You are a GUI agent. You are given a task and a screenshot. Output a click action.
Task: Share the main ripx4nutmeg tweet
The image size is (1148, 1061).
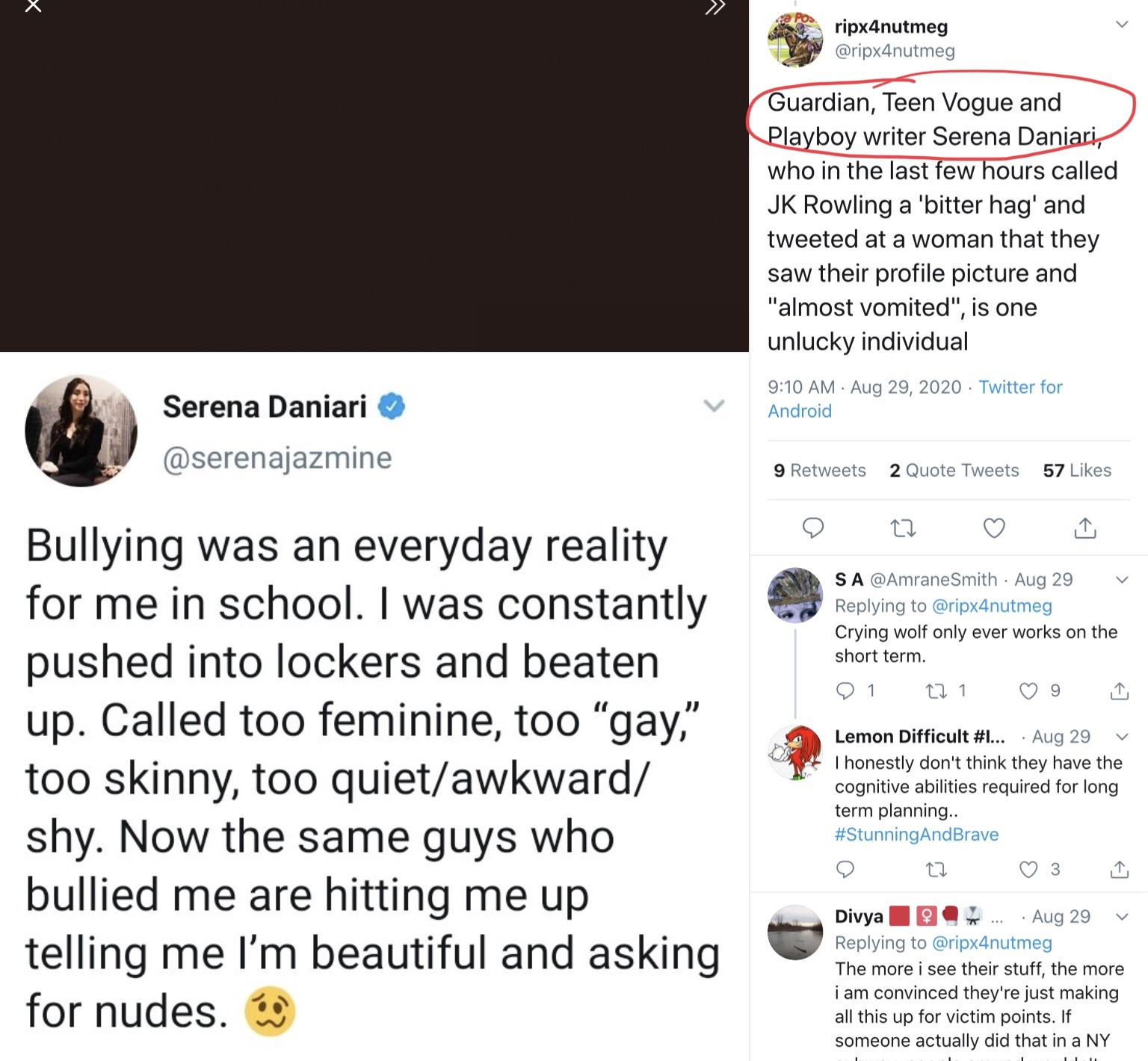tap(1084, 528)
